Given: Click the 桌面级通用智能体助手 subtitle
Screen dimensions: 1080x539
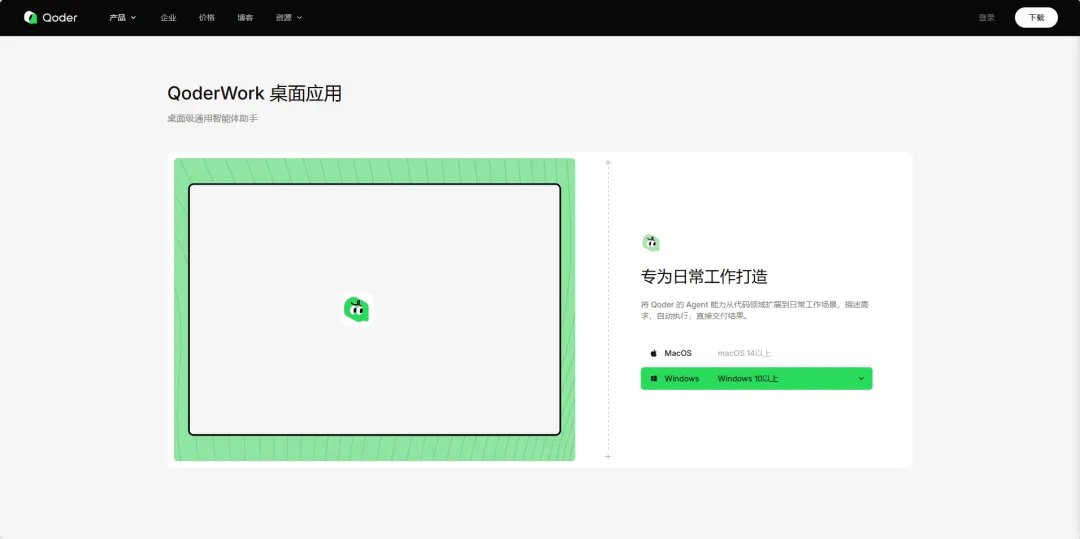Looking at the screenshot, I should pyautogui.click(x=212, y=118).
